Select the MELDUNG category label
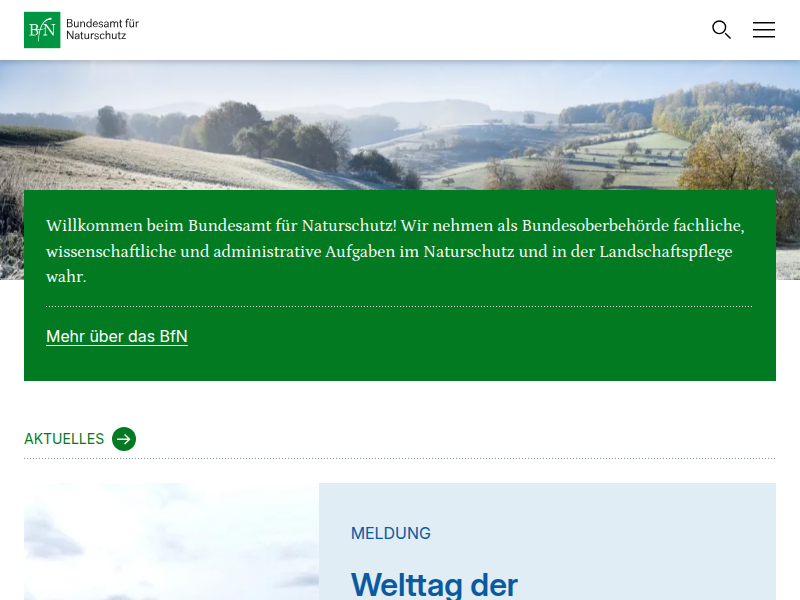The image size is (800, 600). tap(391, 534)
